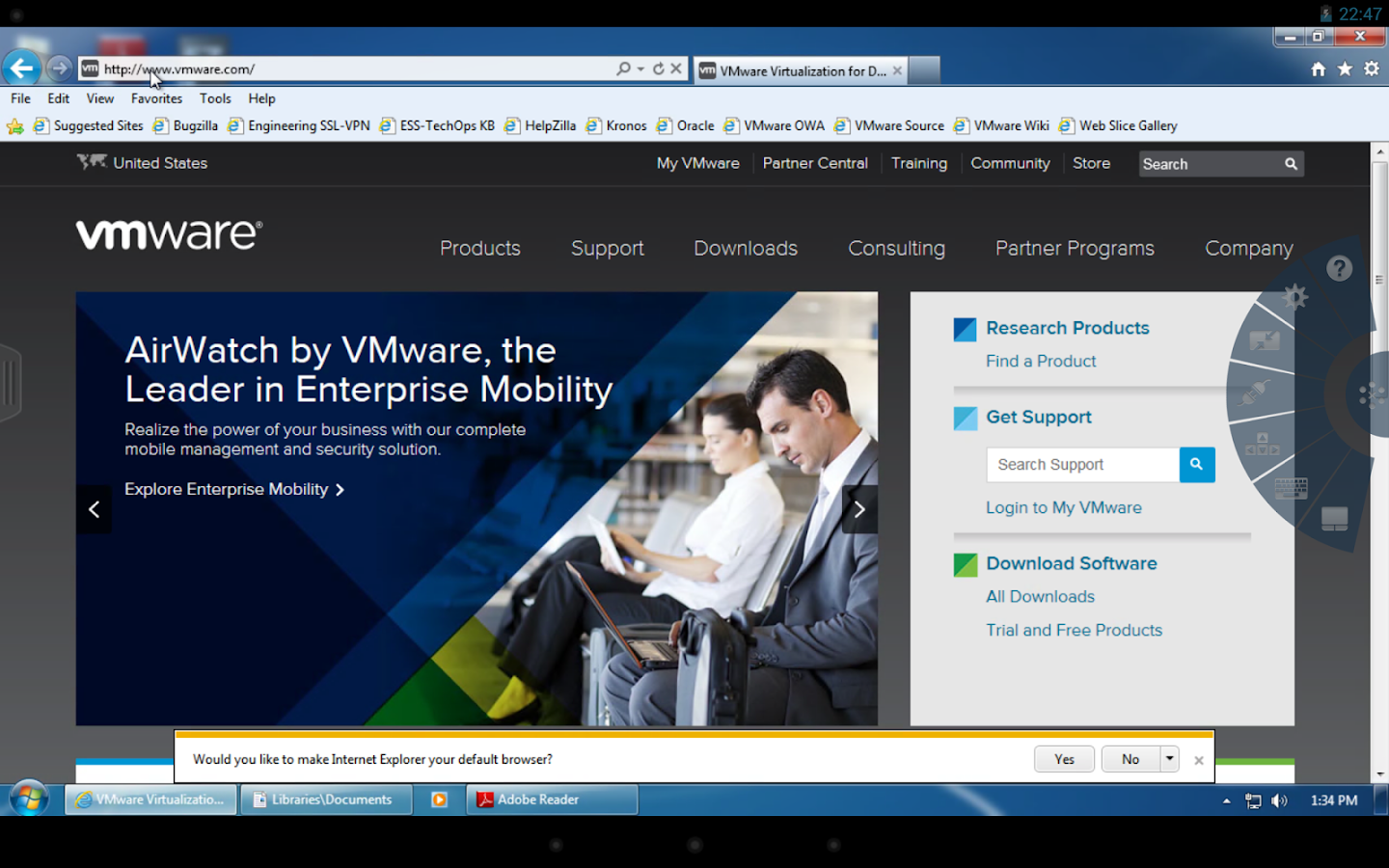Screen dimensions: 1389x868
Task: Open Support in main navigation
Action: (x=607, y=249)
